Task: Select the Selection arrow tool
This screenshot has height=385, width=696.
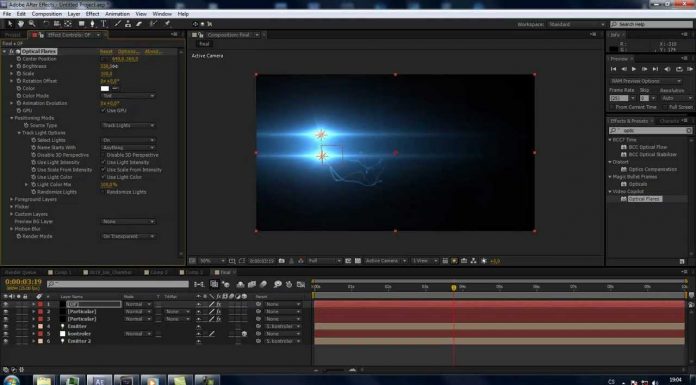Action: (10, 24)
